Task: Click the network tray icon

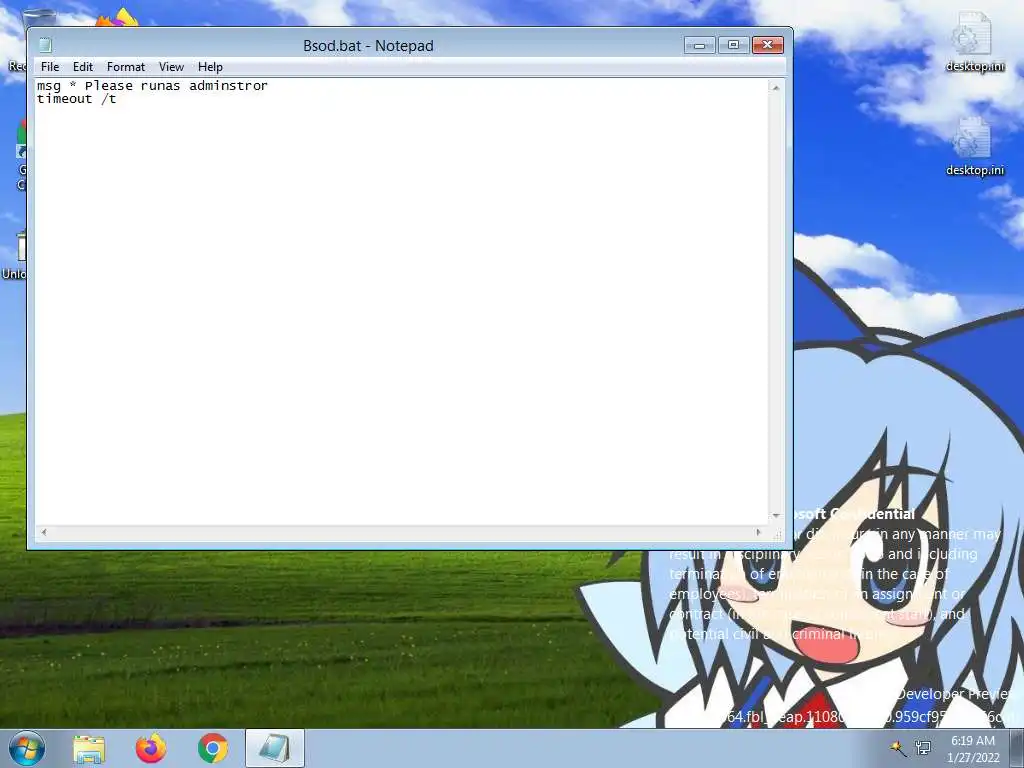Action: (923, 748)
